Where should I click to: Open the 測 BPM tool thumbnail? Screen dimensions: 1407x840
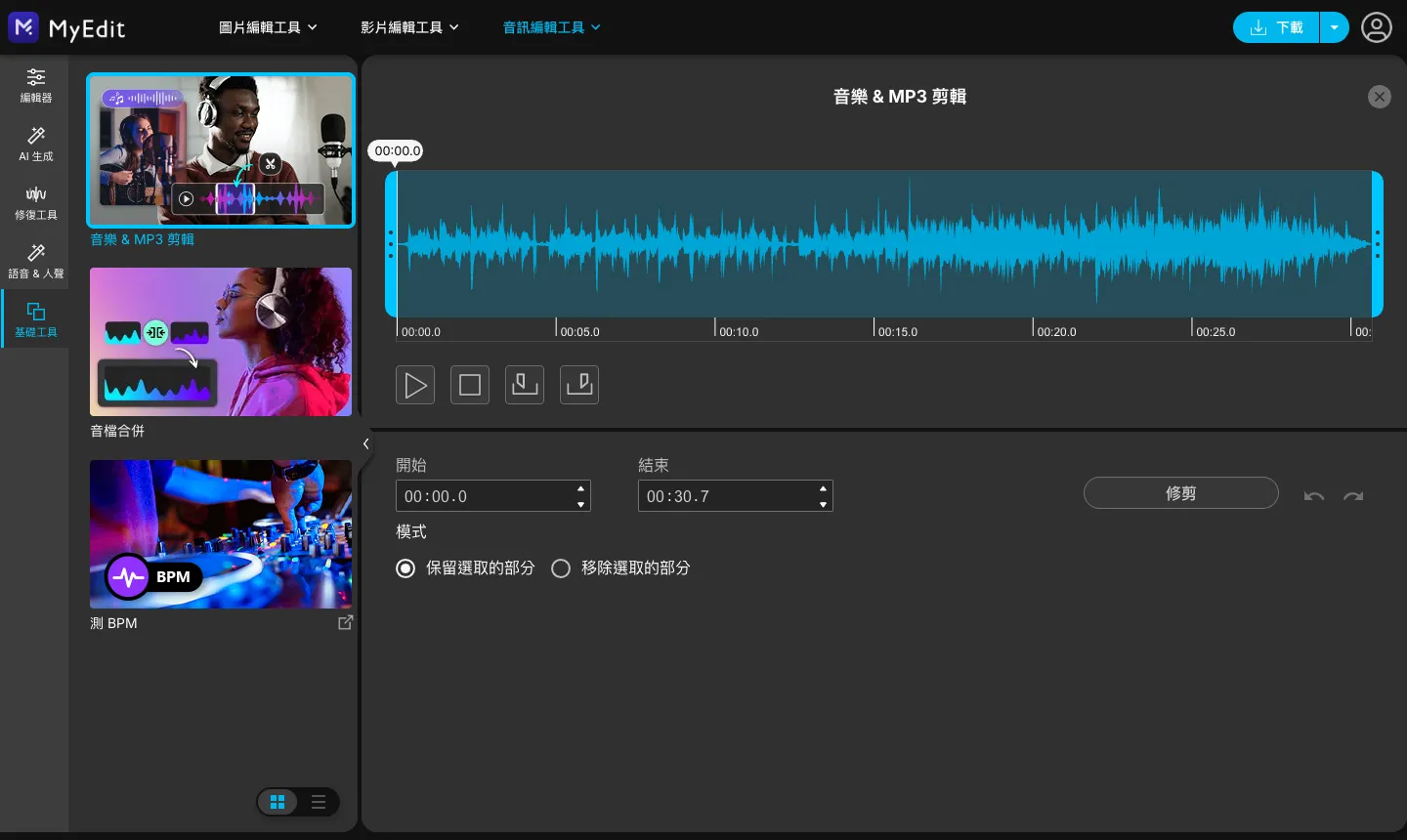[x=221, y=534]
